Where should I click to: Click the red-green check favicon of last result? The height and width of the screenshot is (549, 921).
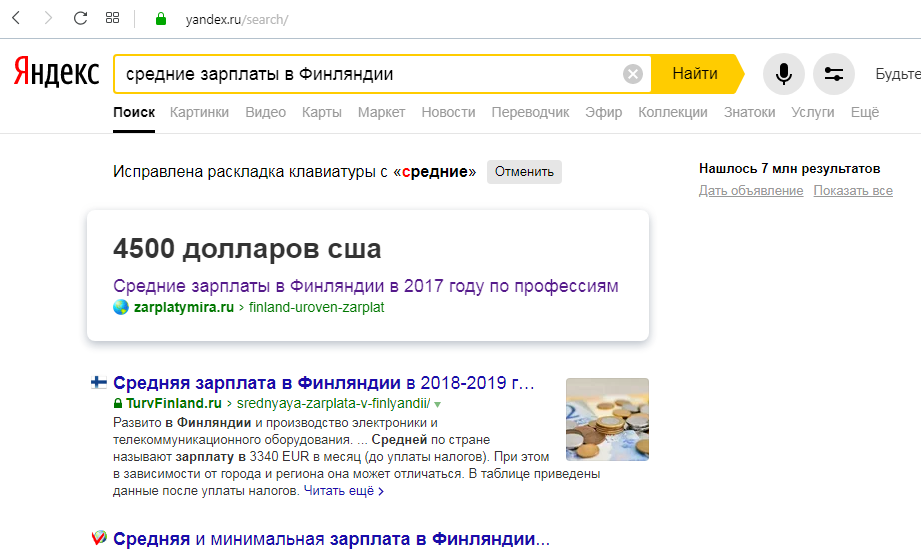[x=99, y=537]
